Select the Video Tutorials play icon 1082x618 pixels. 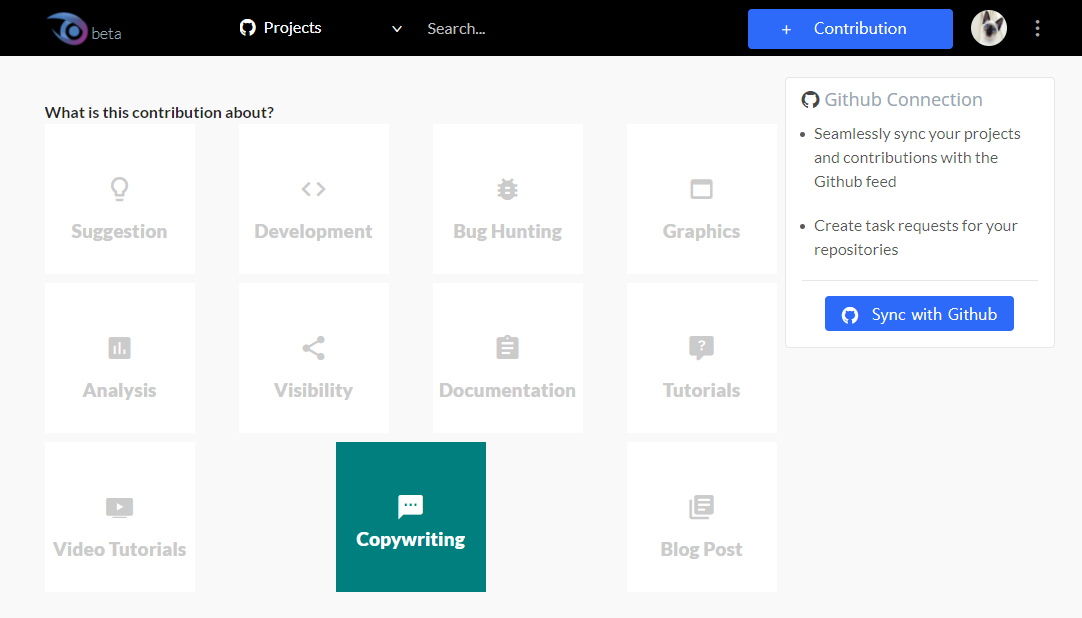119,507
